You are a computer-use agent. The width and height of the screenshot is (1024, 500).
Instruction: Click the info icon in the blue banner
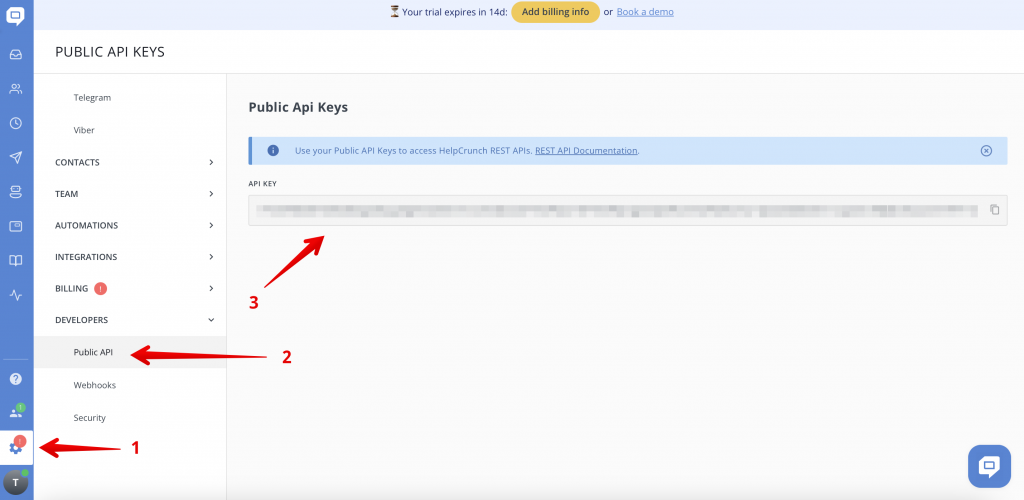pyautogui.click(x=273, y=151)
